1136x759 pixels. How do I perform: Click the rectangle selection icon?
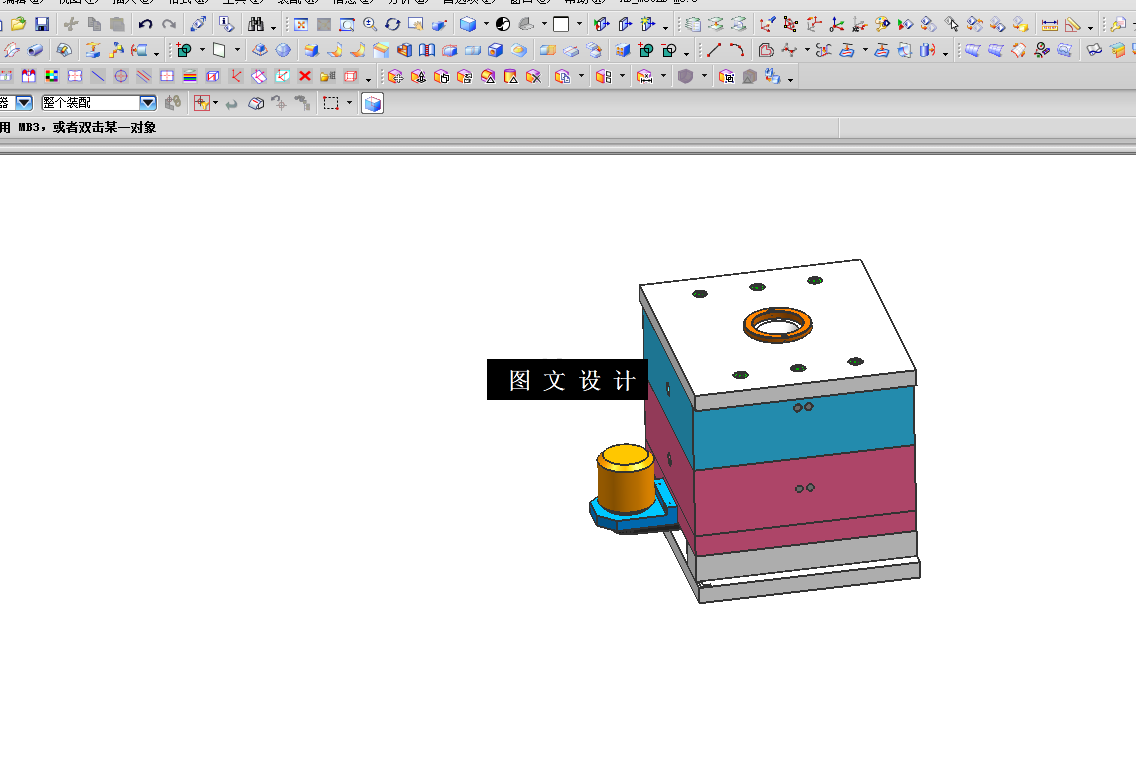click(331, 104)
